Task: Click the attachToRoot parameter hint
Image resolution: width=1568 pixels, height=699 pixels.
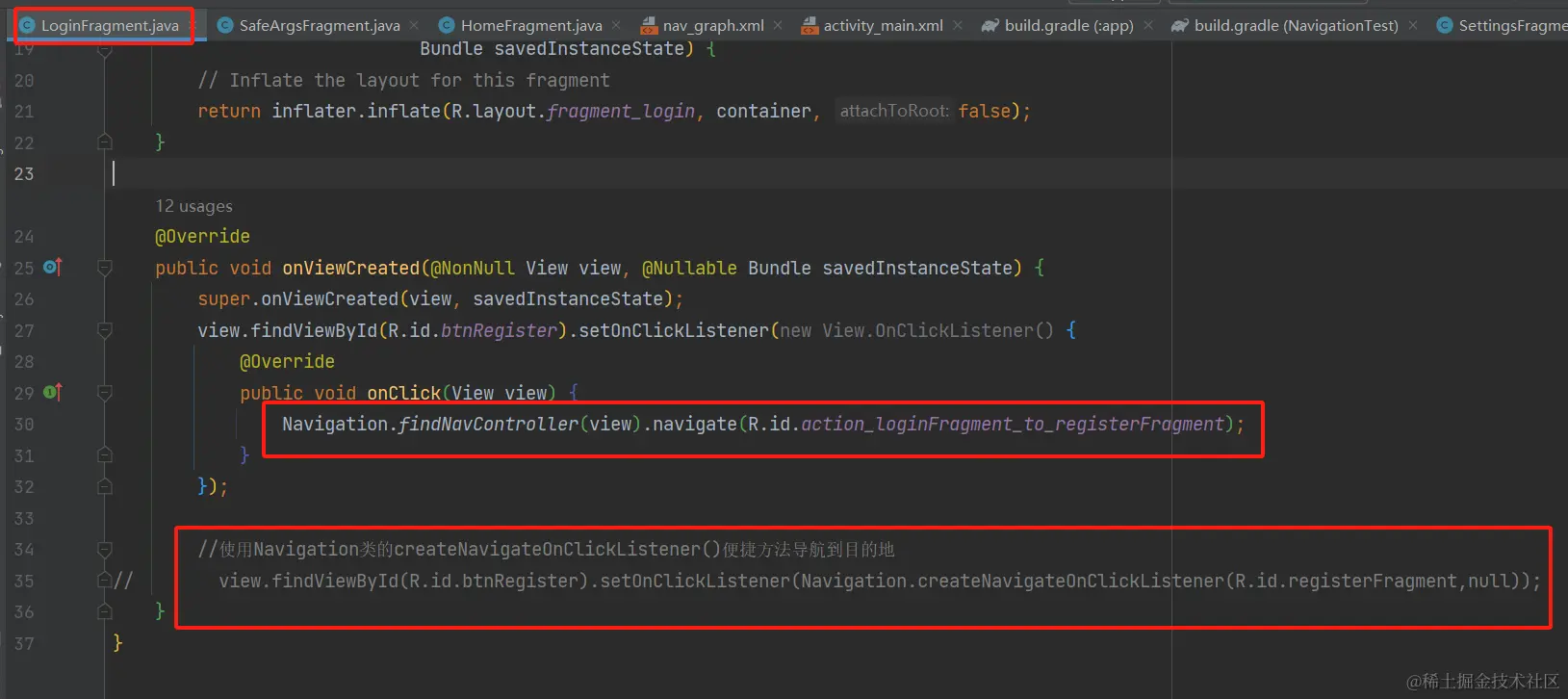Action: (894, 111)
